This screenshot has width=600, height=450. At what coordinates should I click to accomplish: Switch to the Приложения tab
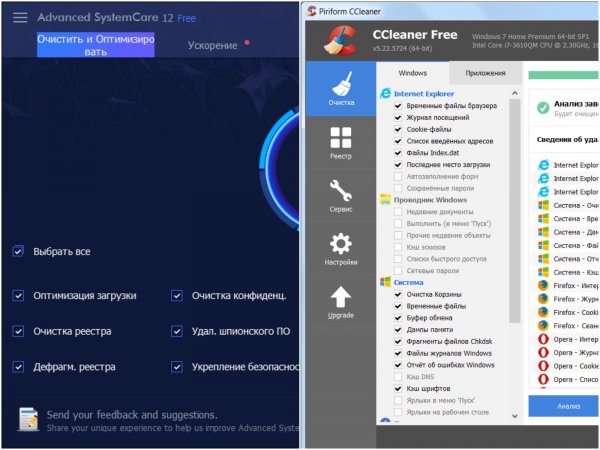(485, 73)
